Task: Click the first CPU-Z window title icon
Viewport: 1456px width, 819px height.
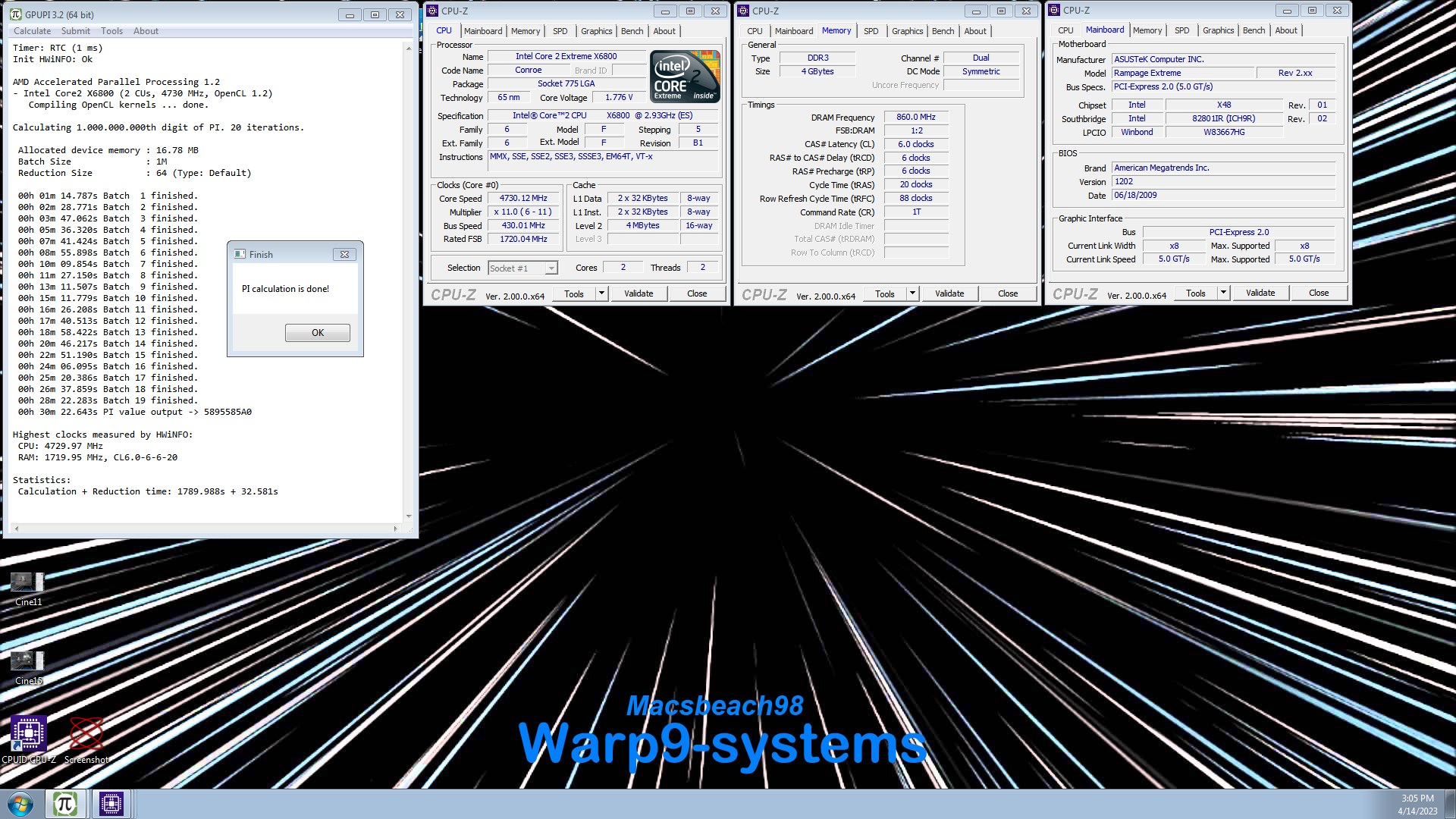Action: tap(432, 11)
